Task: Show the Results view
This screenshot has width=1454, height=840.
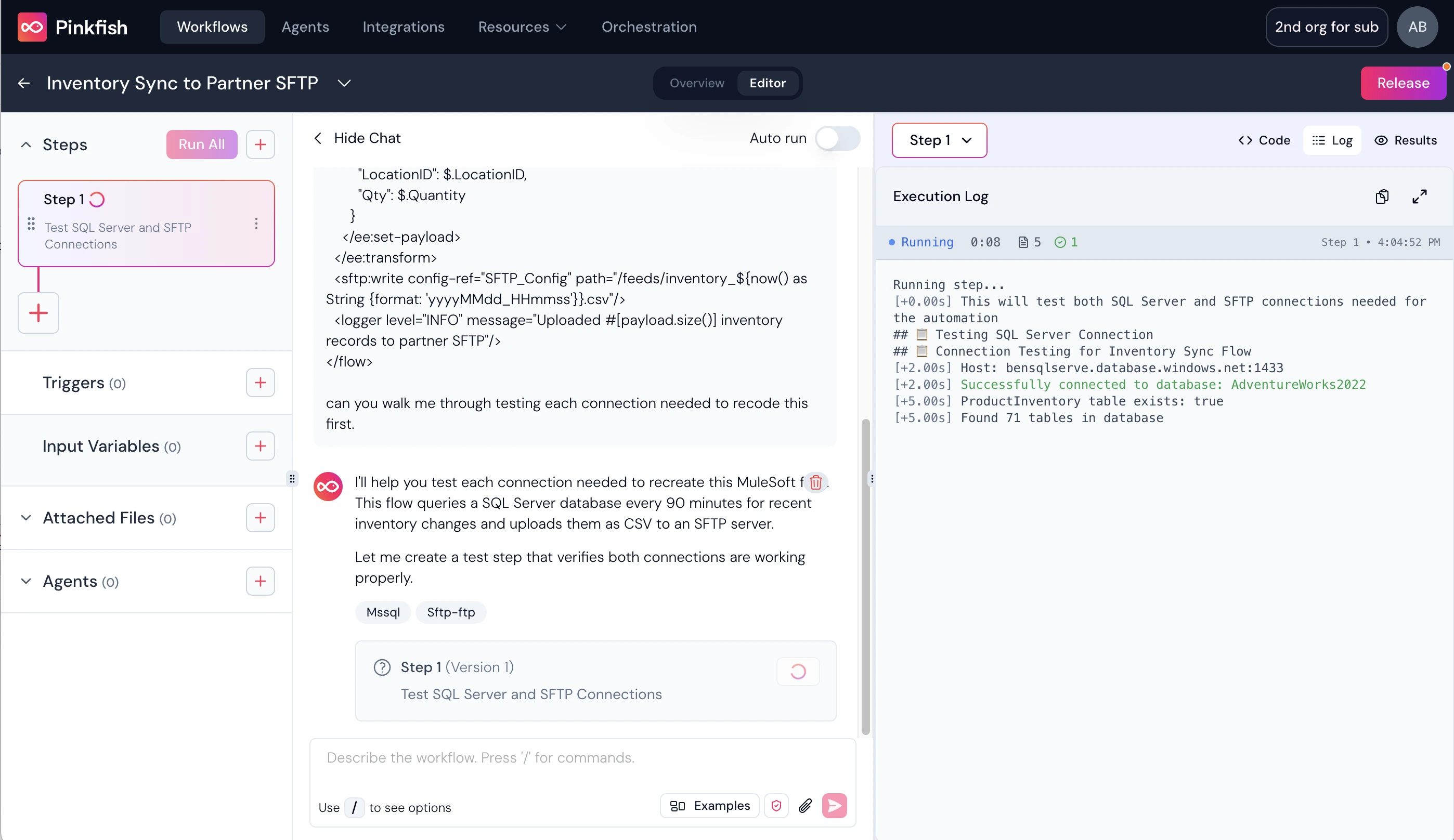Action: [1406, 140]
